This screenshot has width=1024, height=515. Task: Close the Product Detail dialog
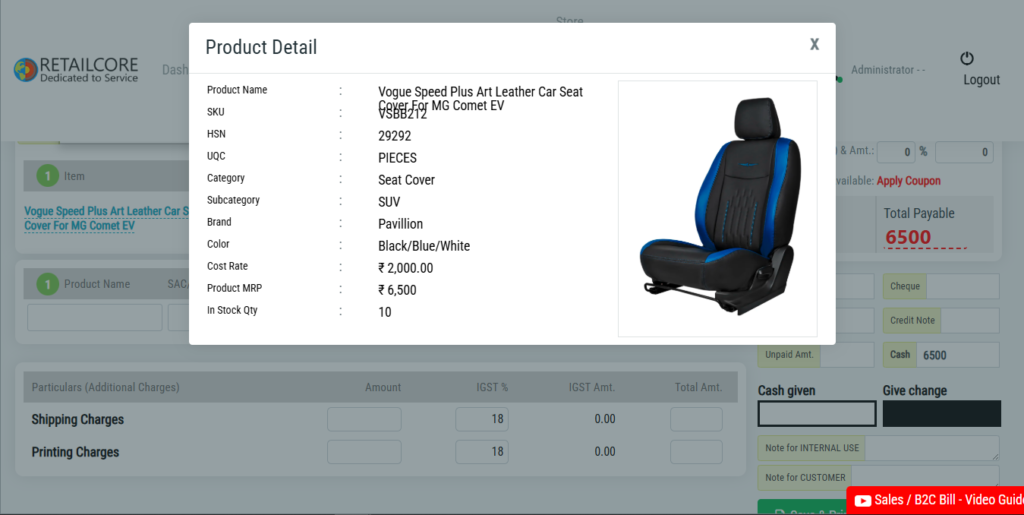point(814,44)
